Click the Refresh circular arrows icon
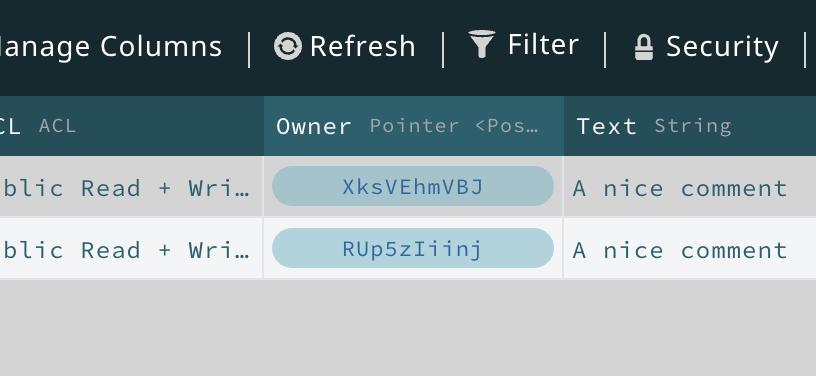This screenshot has height=376, width=816. (x=288, y=46)
